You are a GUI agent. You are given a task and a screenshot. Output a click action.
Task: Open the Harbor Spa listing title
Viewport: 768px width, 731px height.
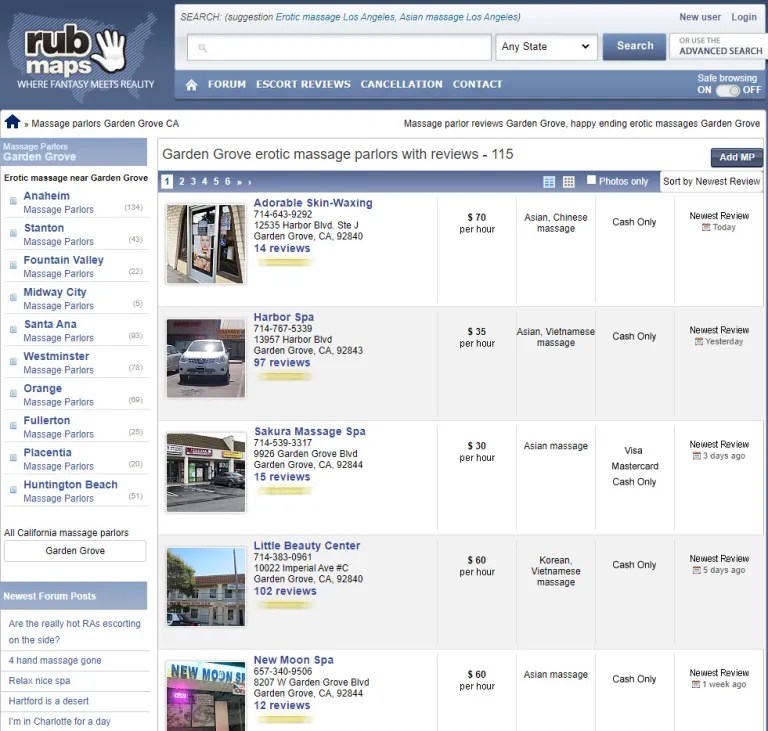(x=284, y=317)
